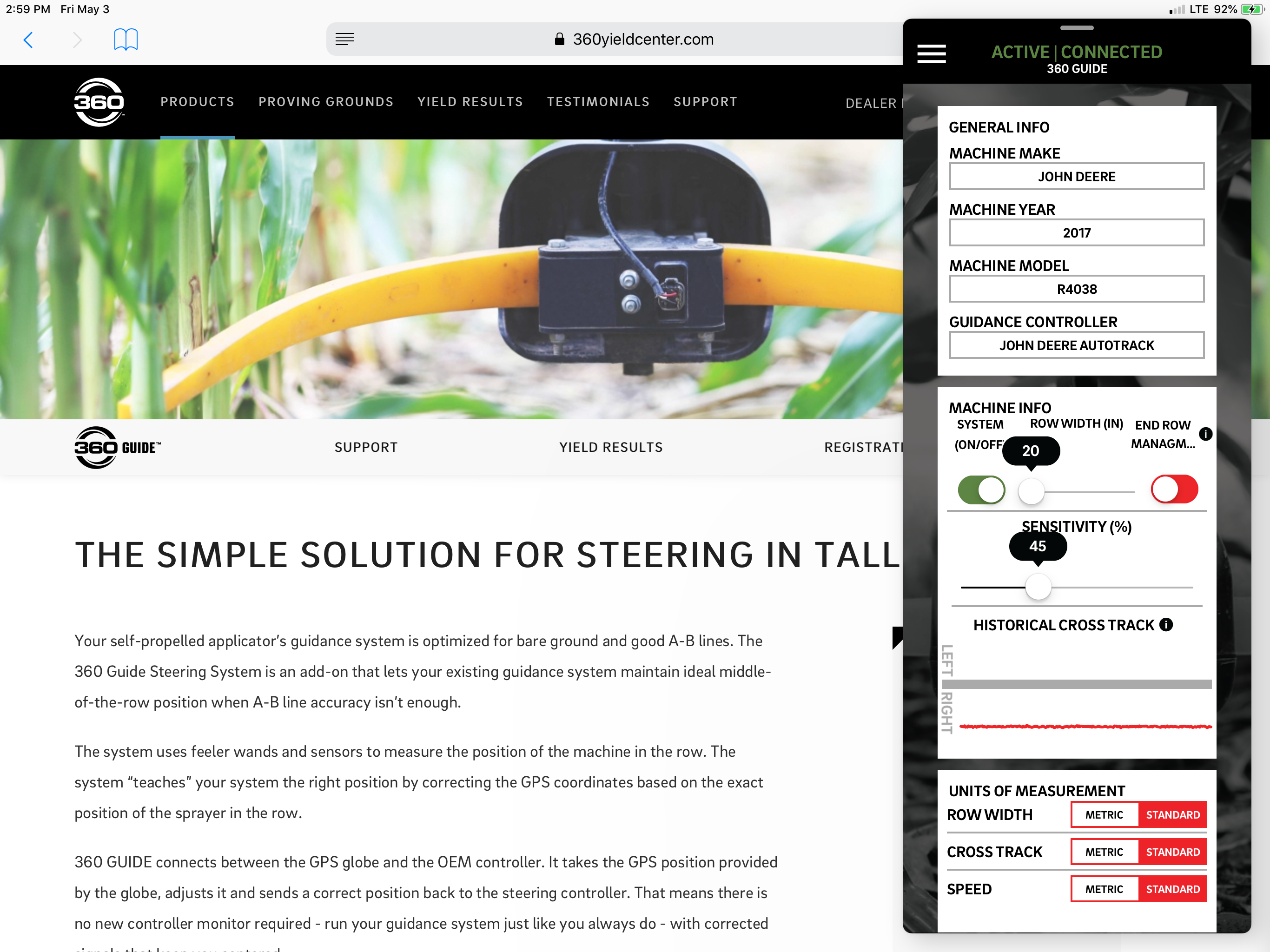Tap the 360 logo in site header

click(99, 102)
